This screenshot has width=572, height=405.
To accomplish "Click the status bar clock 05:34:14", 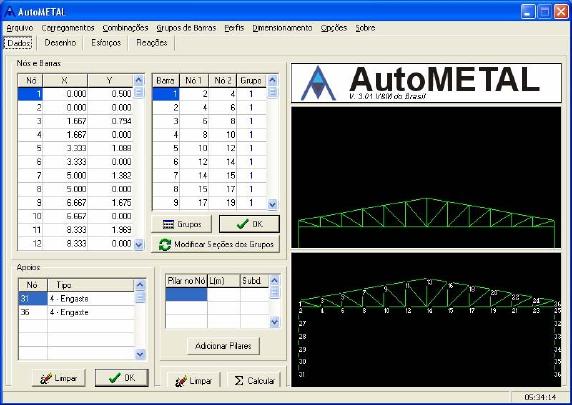I will (x=540, y=397).
